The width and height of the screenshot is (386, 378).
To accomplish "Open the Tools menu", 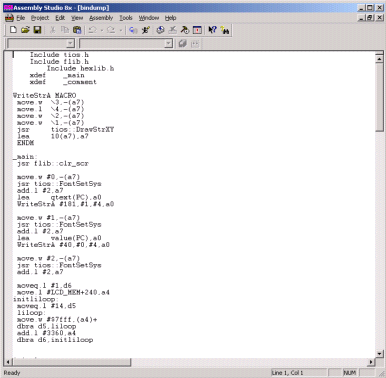I will tap(126, 18).
